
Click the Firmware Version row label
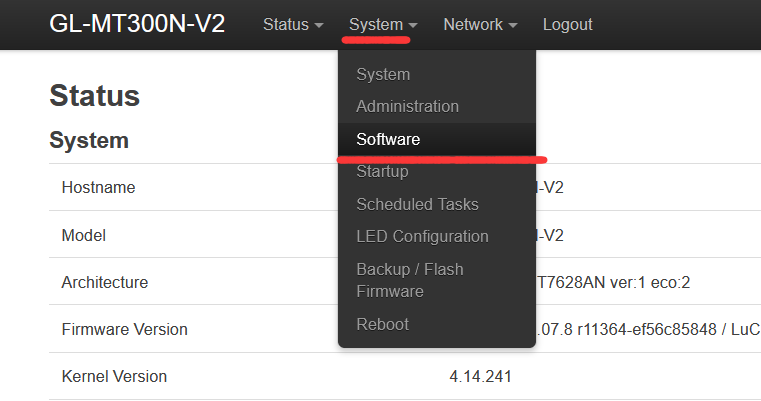pos(124,329)
